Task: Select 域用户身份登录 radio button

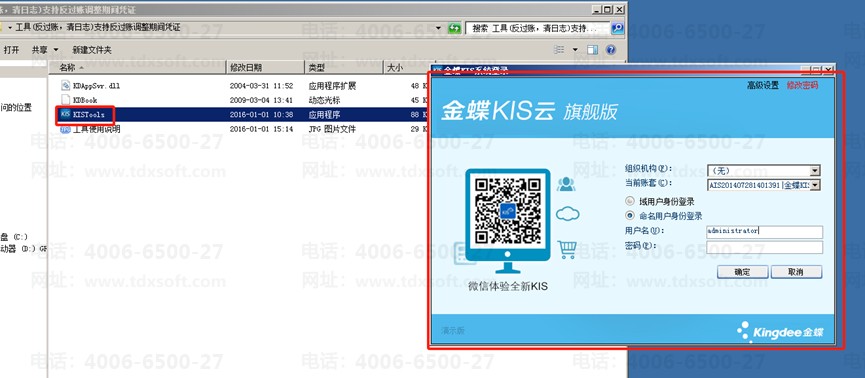Action: tap(630, 201)
